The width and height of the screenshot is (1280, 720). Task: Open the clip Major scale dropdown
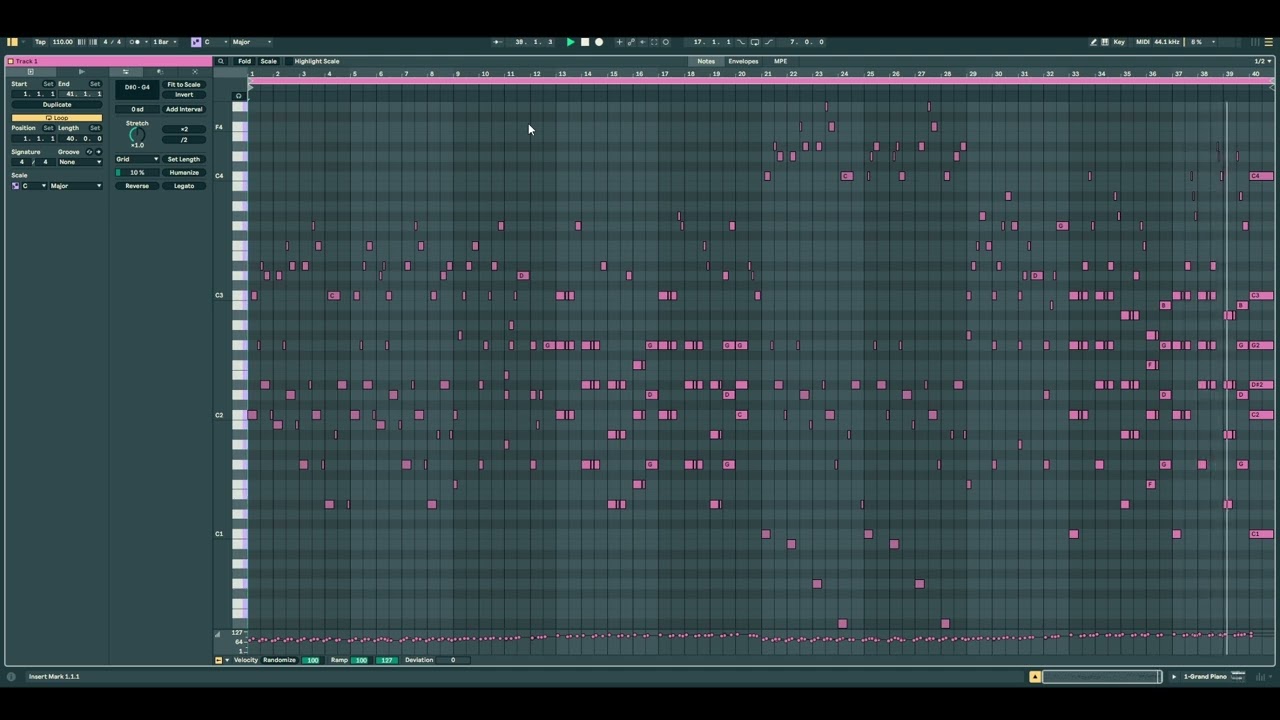point(76,186)
